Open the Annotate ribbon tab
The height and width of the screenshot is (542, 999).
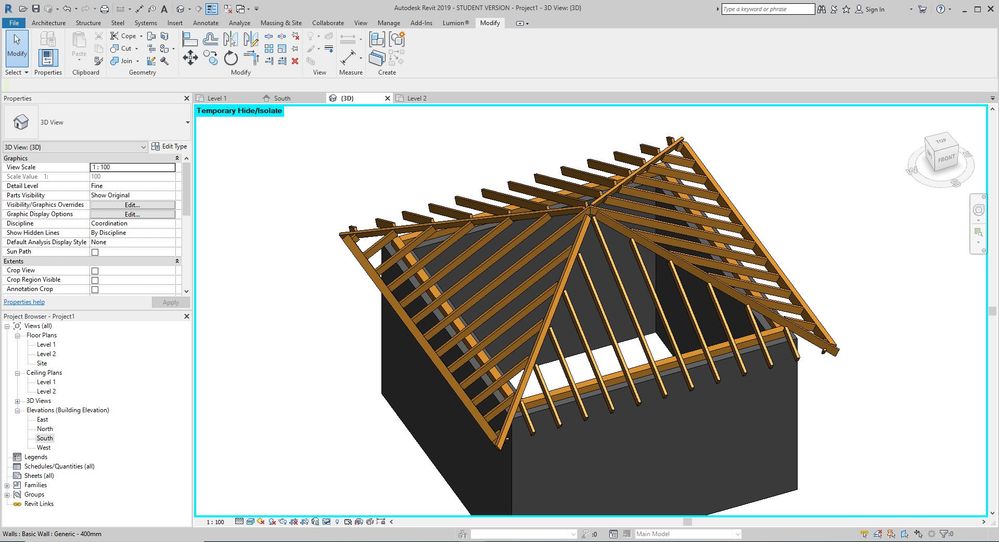click(x=206, y=23)
